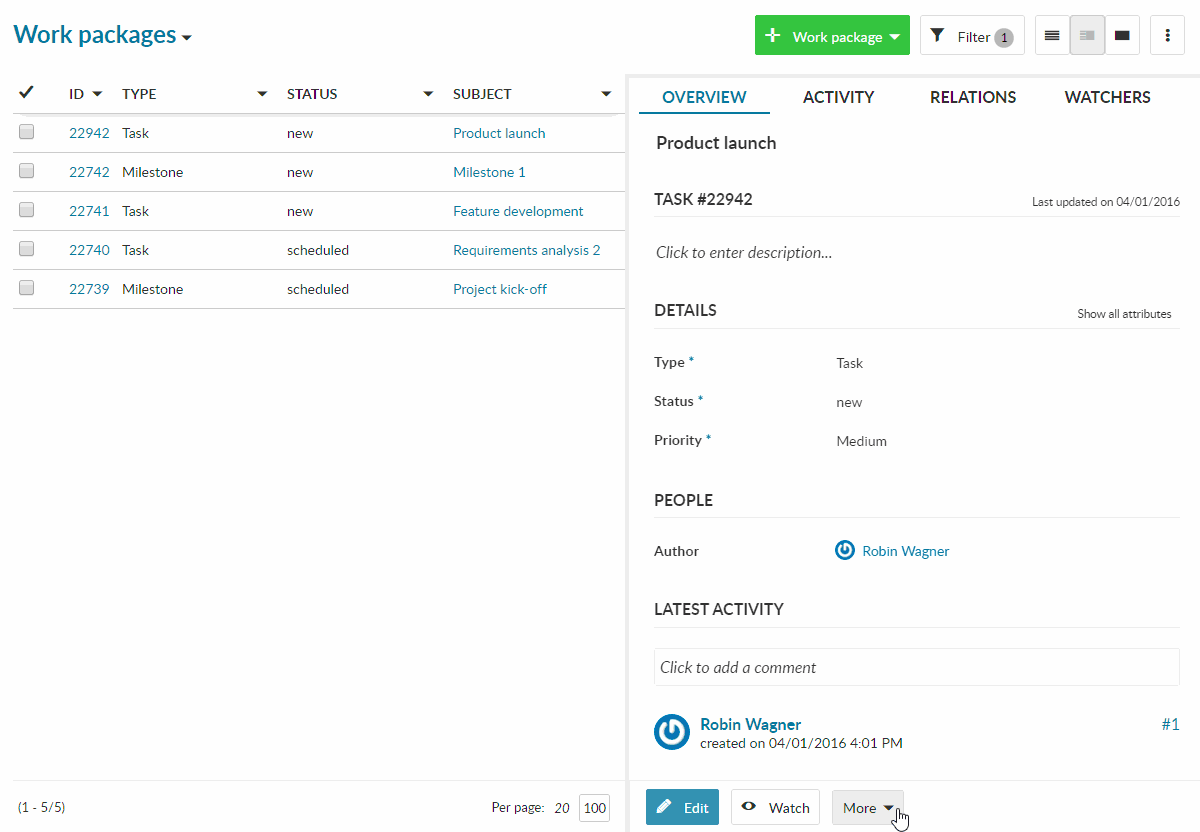Click Robin Wagner's avatar in Latest Activity

click(x=671, y=732)
